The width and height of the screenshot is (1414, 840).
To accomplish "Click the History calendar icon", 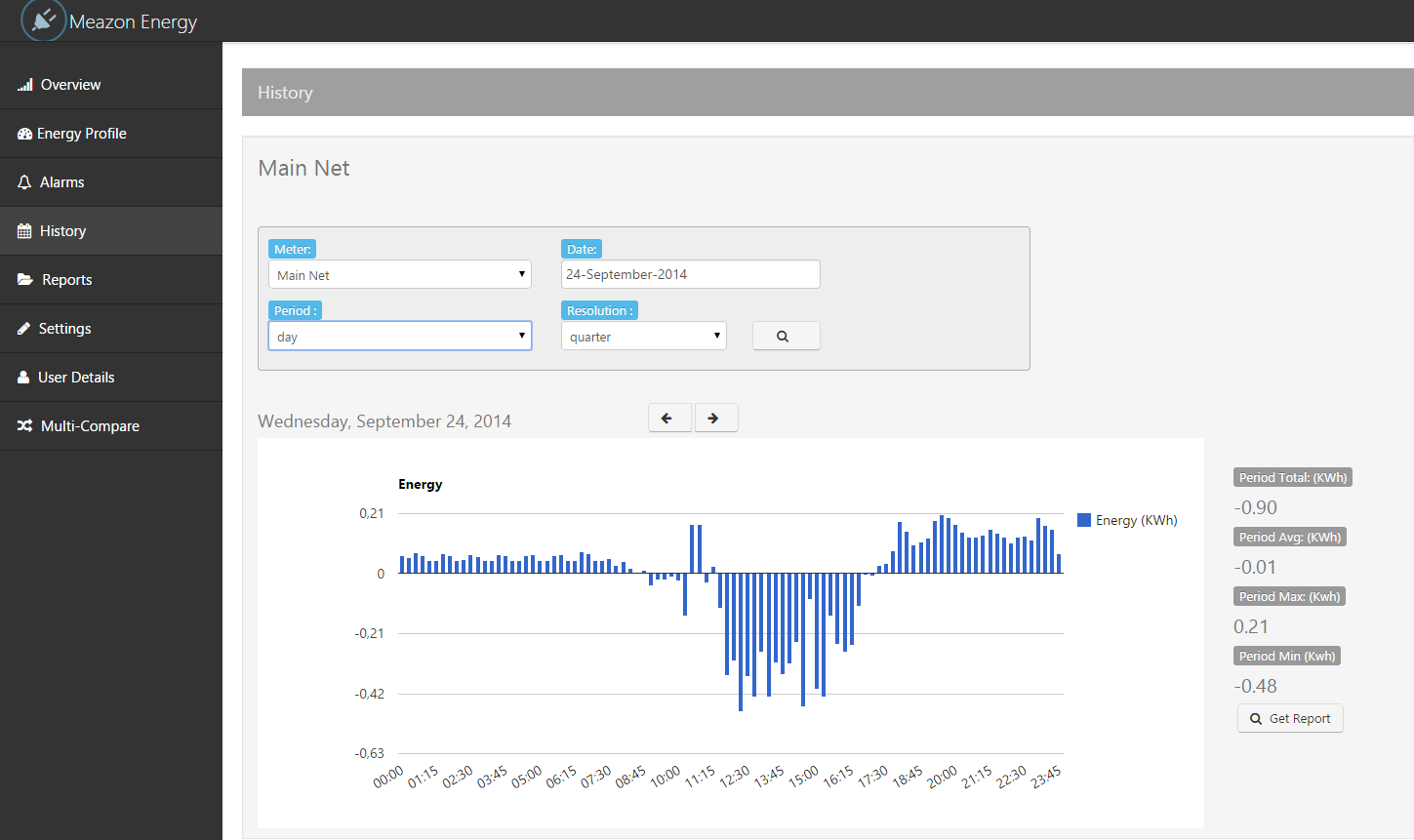I will [x=24, y=231].
